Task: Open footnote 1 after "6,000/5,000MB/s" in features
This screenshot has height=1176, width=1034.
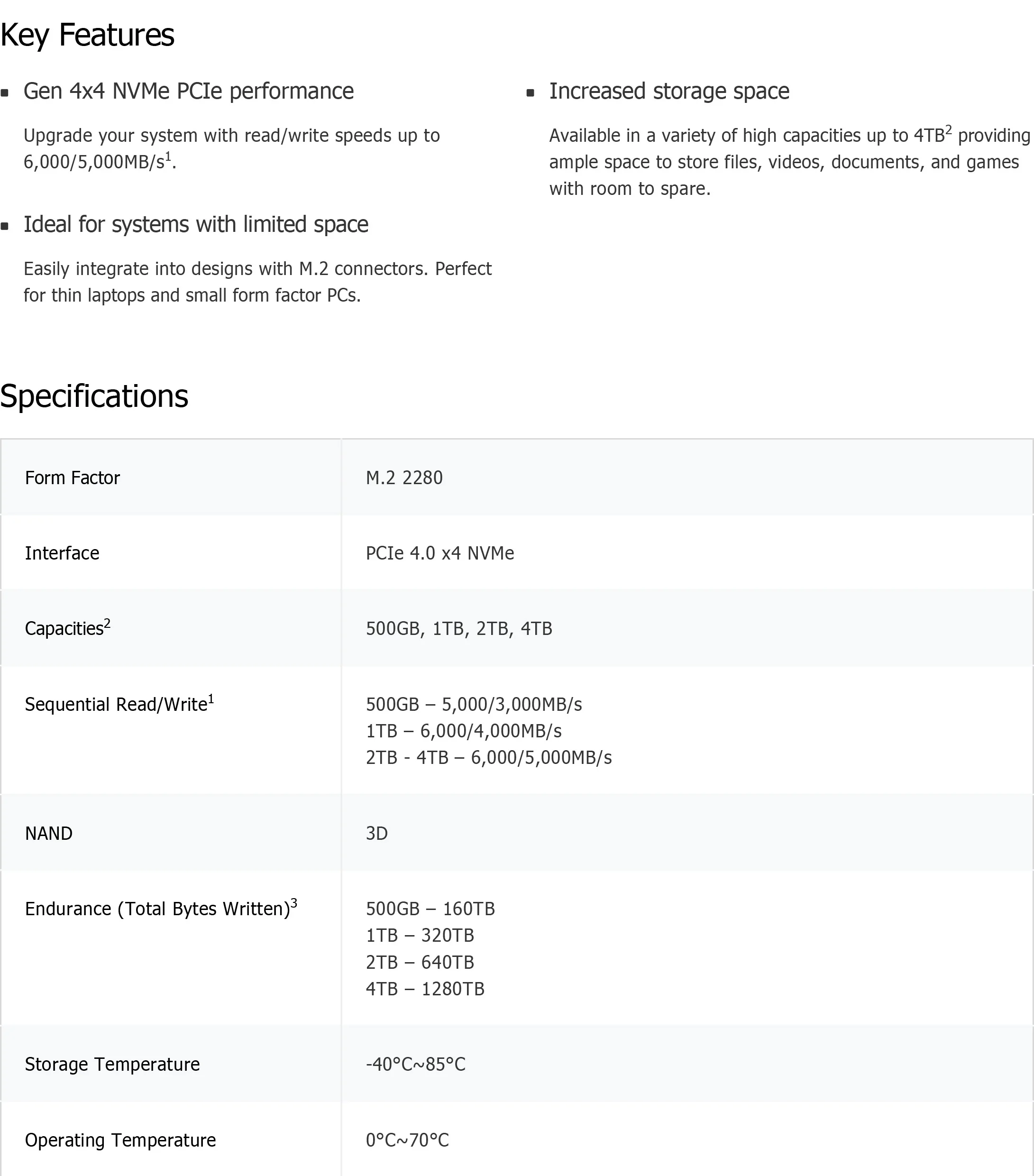Action: pyautogui.click(x=168, y=156)
